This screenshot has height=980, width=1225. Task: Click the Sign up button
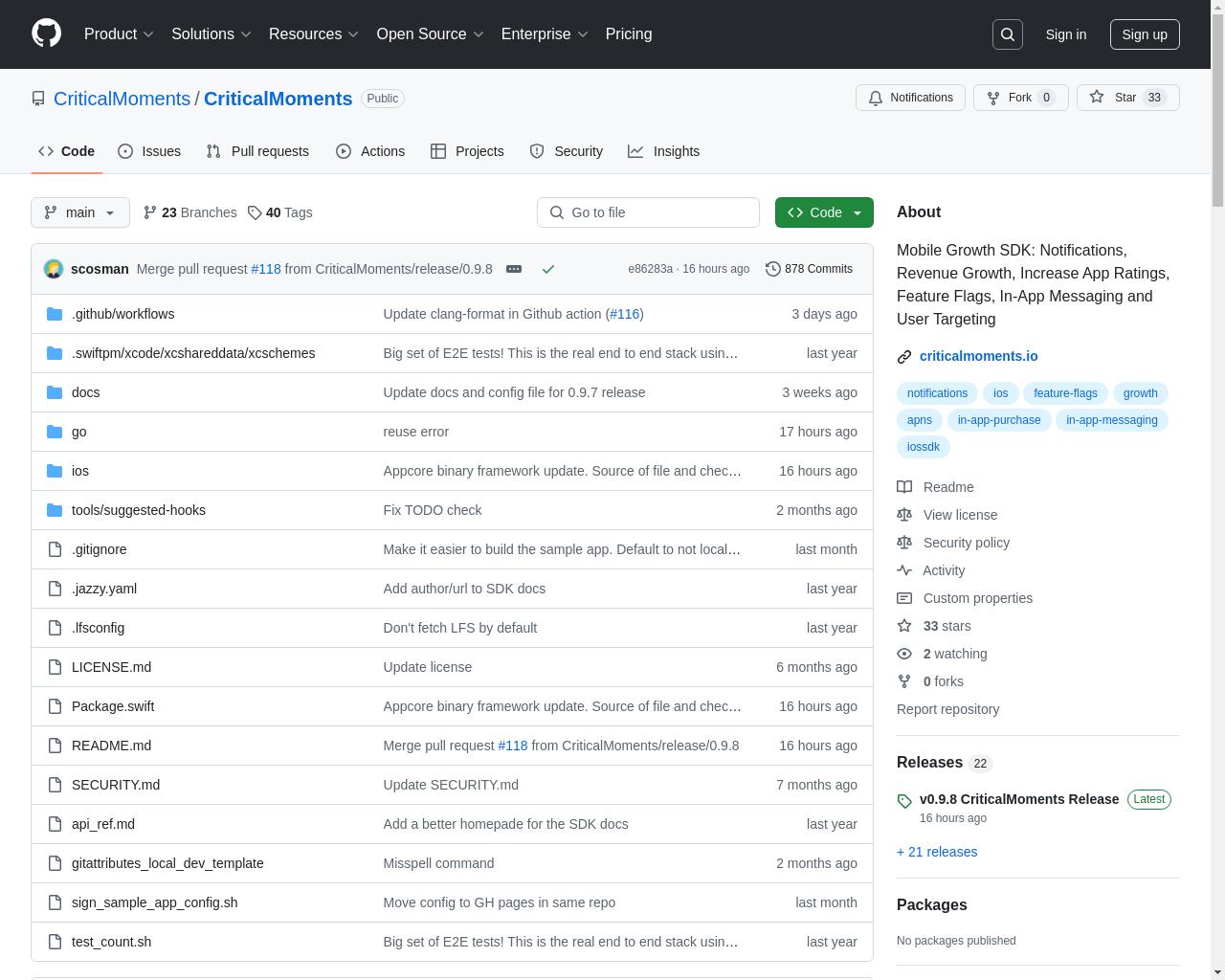point(1145,34)
